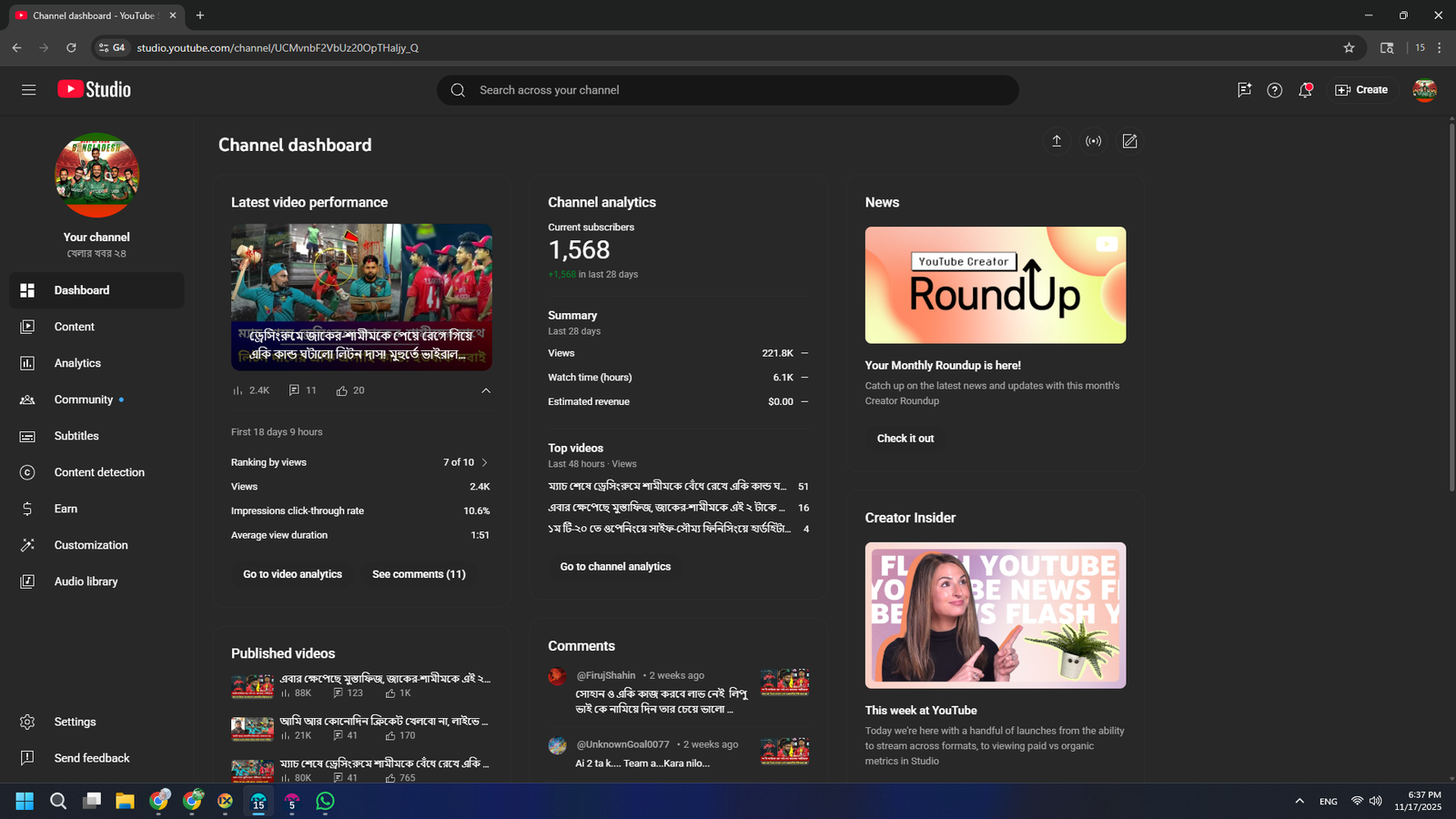Open the Help question mark icon
This screenshot has height=819, width=1456.
click(1274, 90)
